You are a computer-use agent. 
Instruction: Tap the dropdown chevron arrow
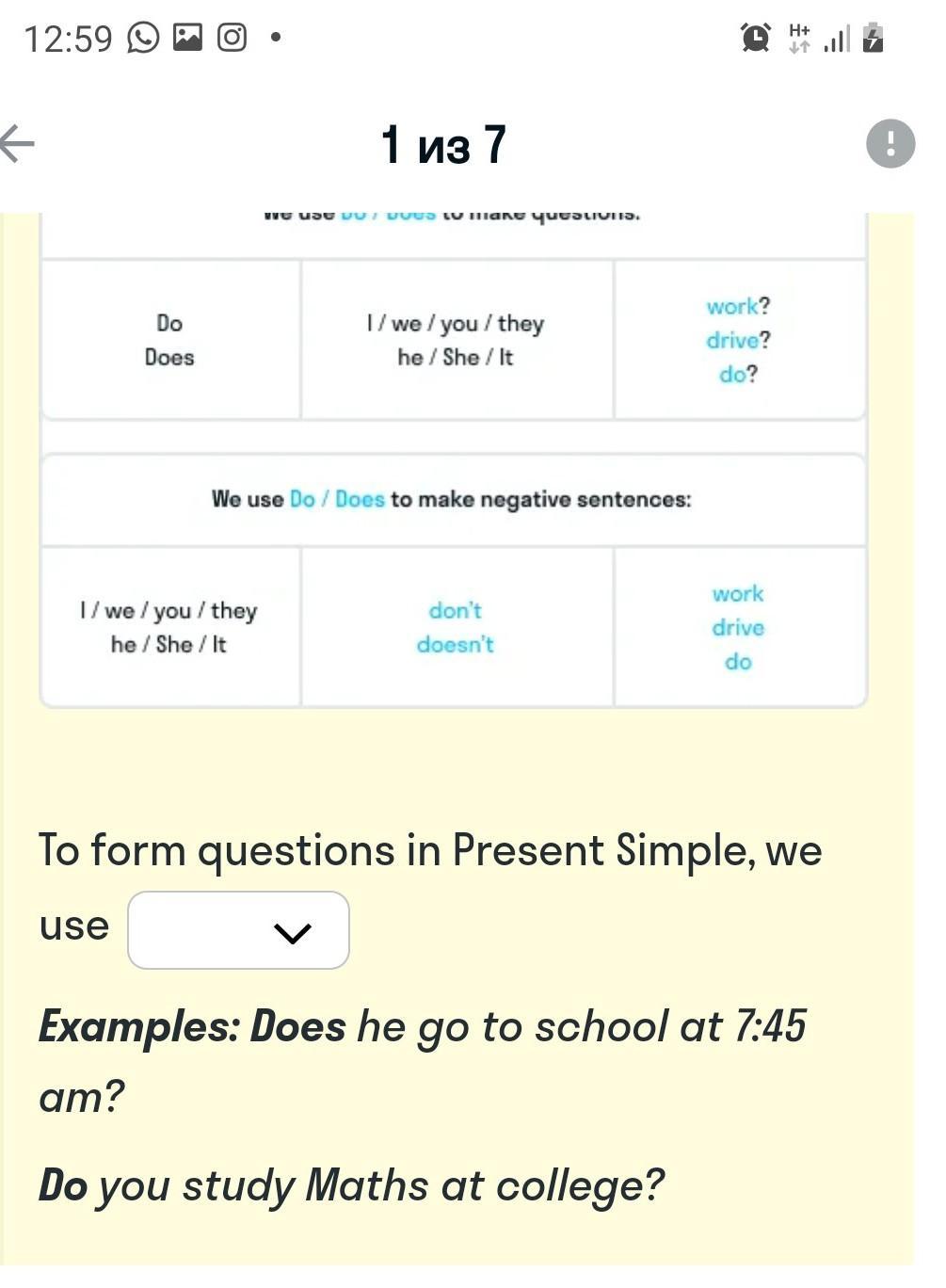tap(292, 932)
